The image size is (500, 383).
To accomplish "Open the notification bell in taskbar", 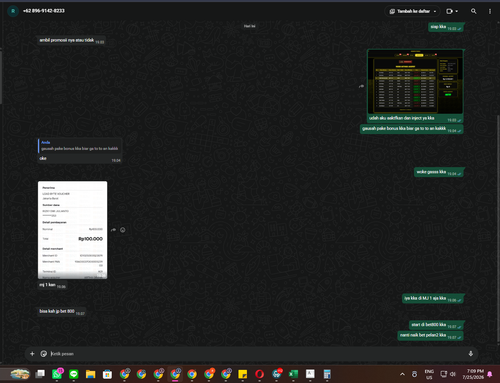I will (490, 374).
